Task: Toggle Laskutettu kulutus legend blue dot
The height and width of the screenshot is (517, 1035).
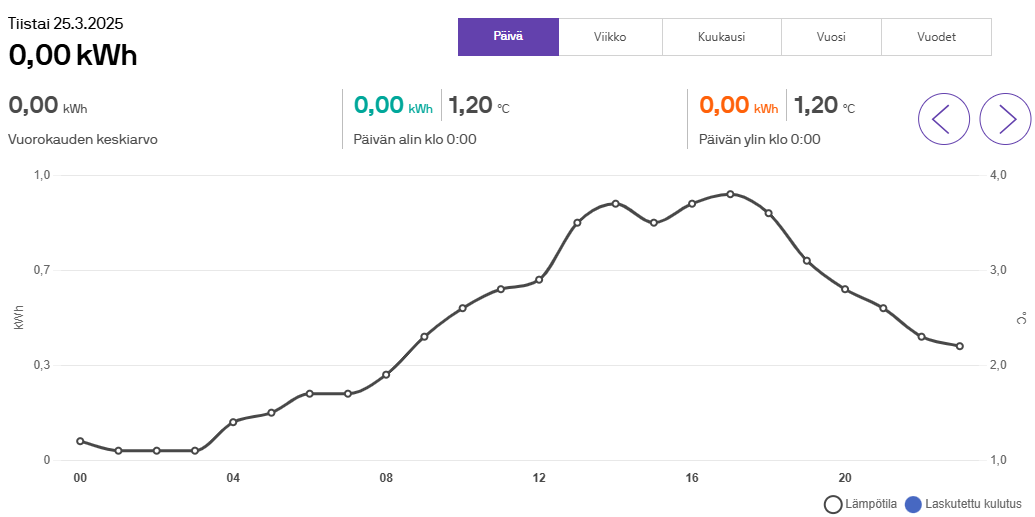Action: click(912, 505)
